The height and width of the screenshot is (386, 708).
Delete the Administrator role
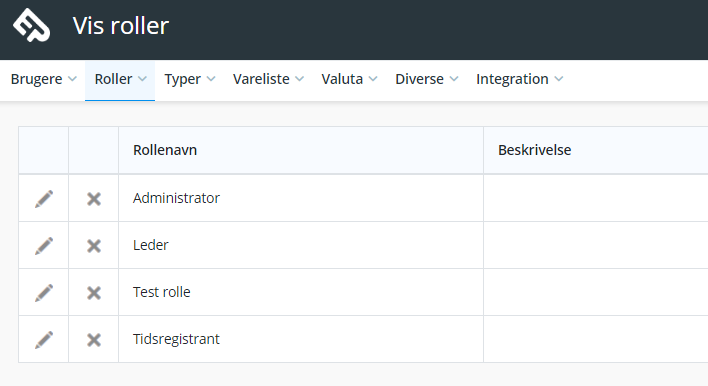94,199
